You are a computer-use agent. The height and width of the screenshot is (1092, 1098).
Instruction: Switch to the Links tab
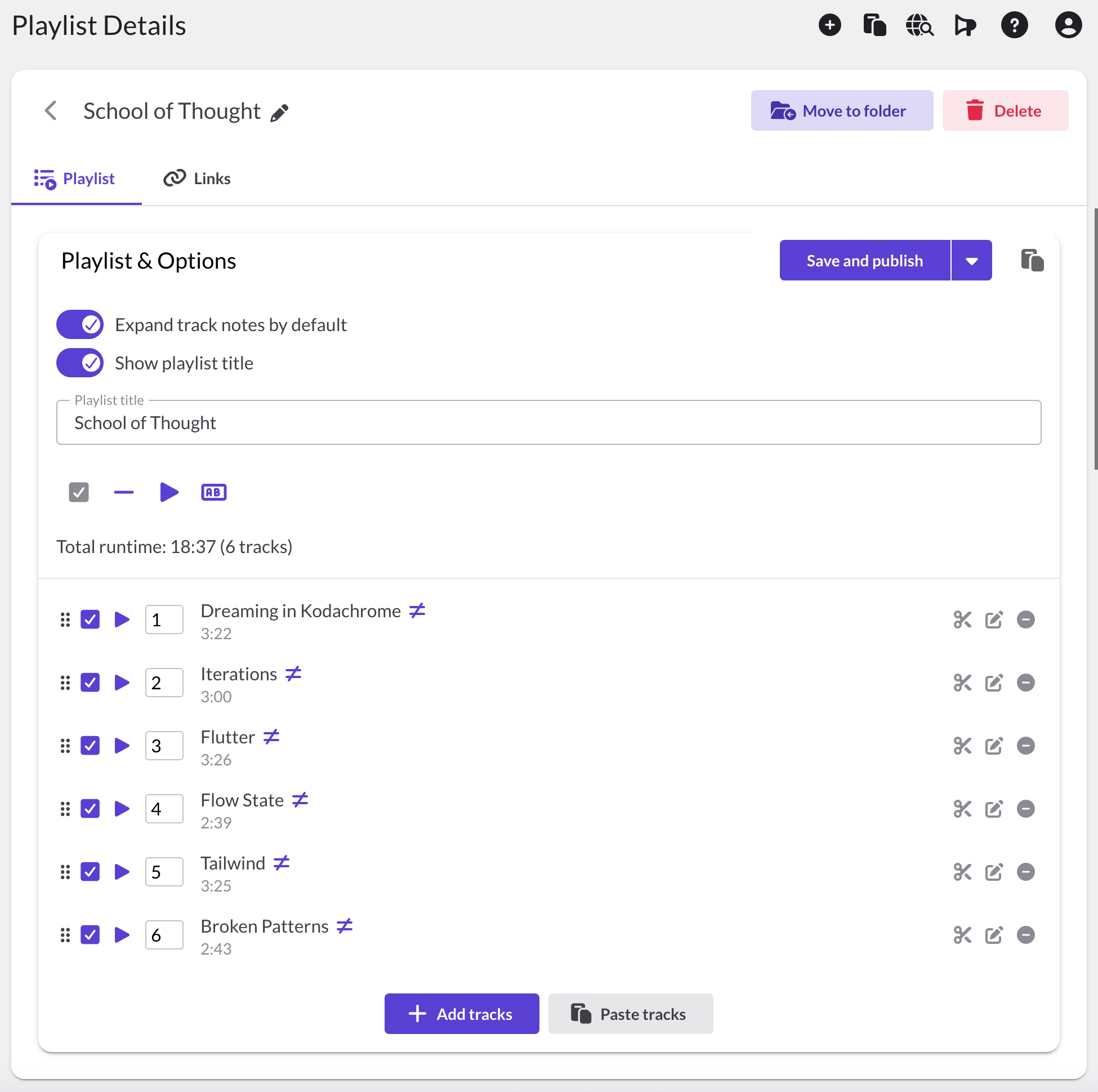pos(197,179)
